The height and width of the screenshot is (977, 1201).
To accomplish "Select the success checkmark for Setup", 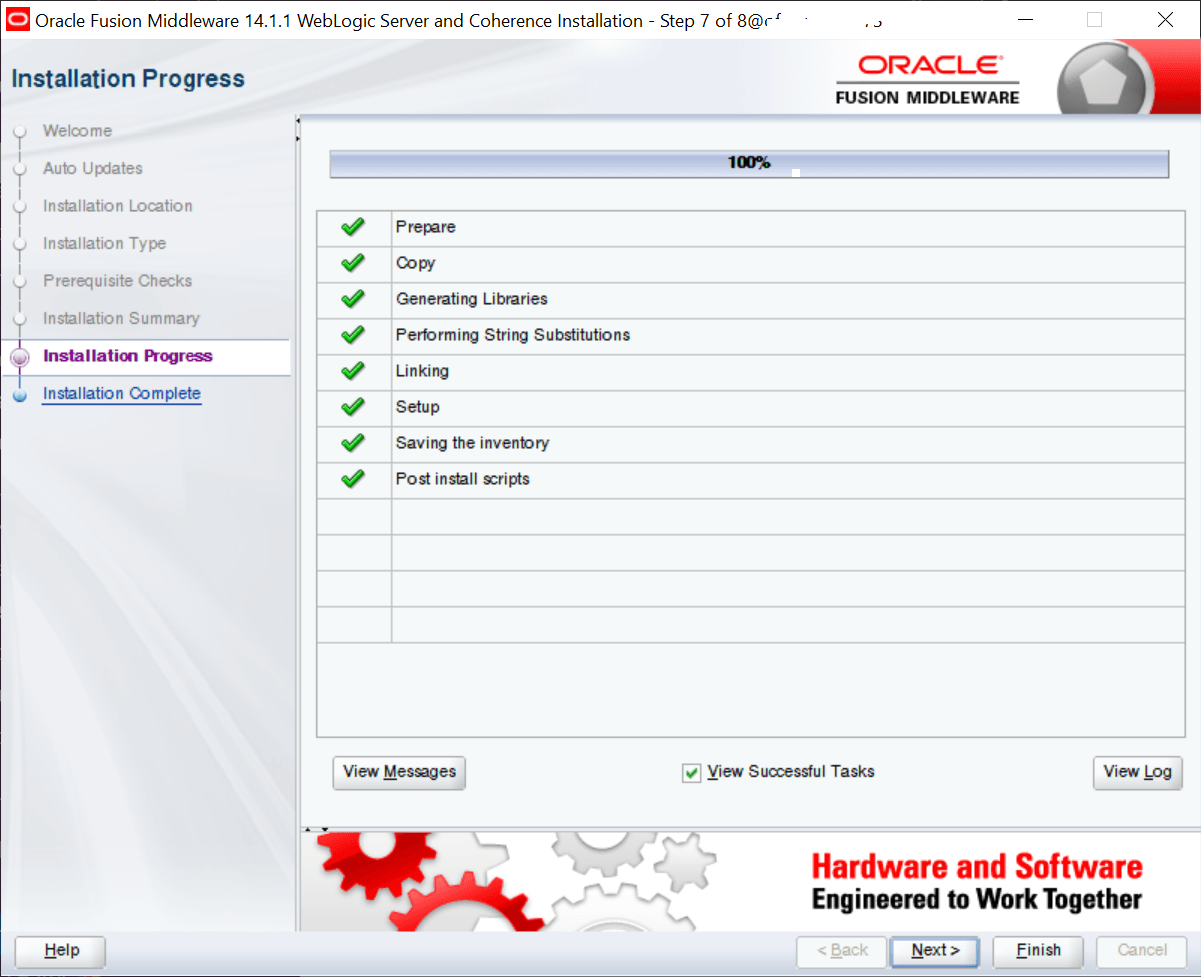I will 352,407.
